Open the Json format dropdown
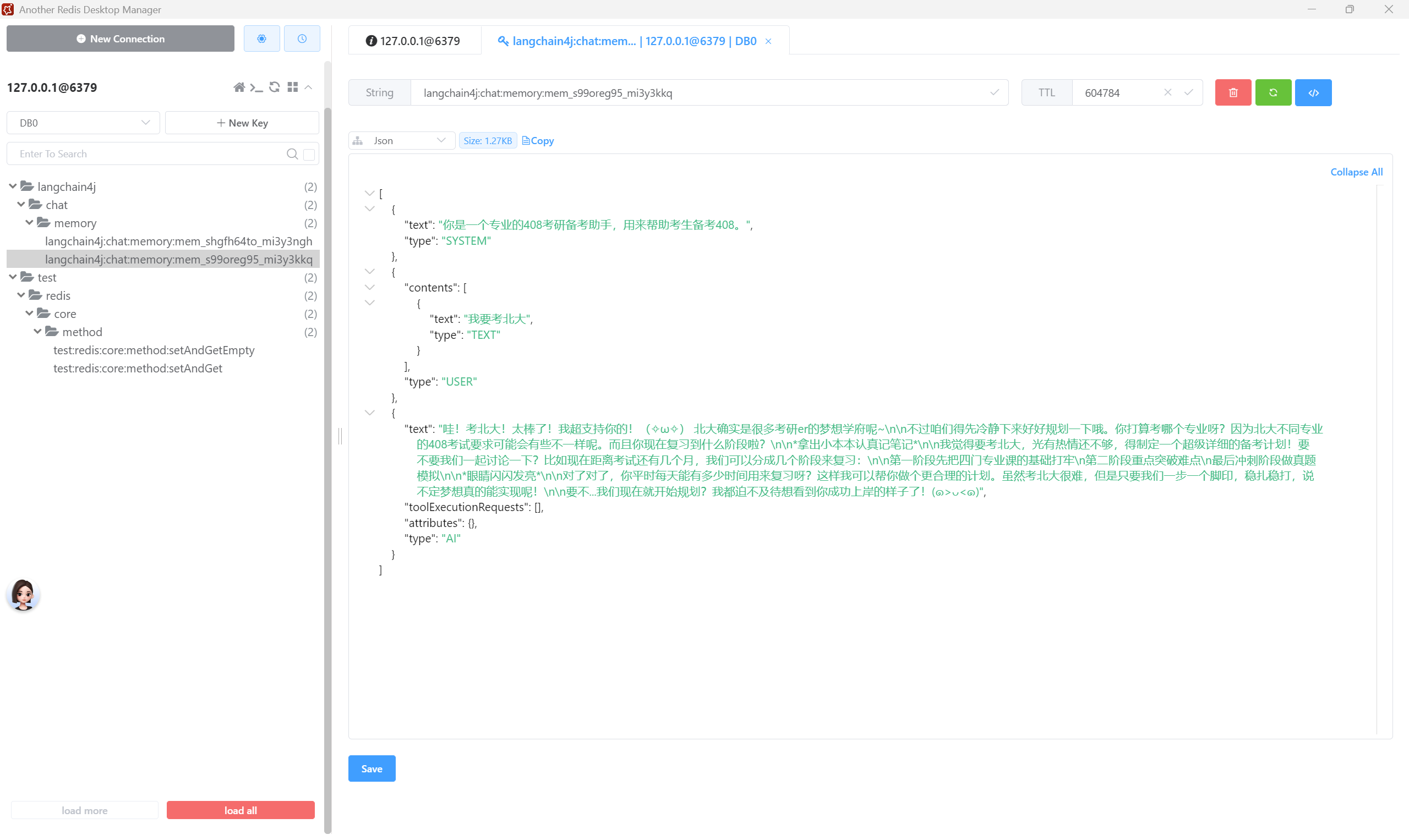 (x=402, y=141)
